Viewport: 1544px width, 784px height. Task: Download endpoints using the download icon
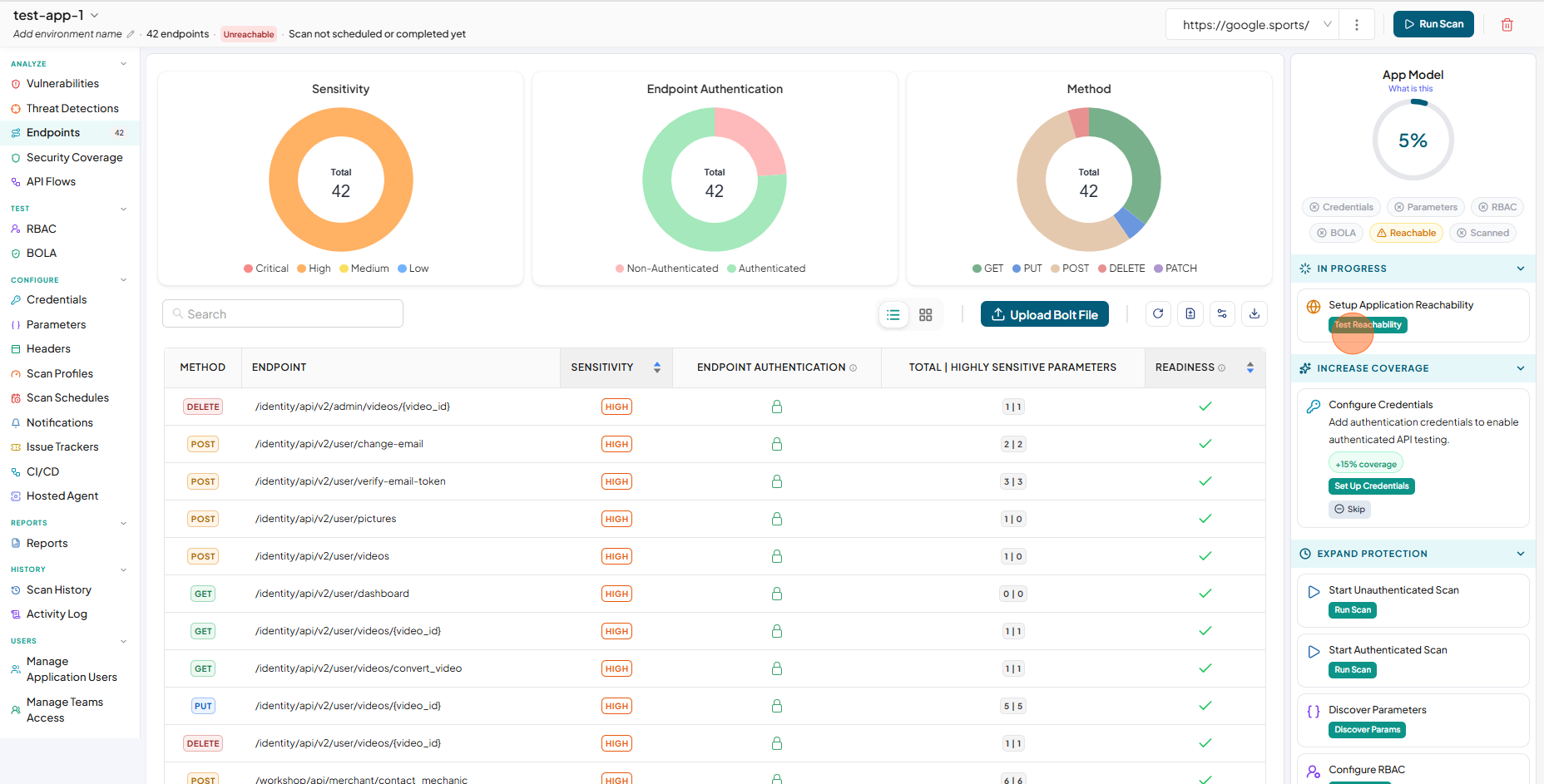1254,313
